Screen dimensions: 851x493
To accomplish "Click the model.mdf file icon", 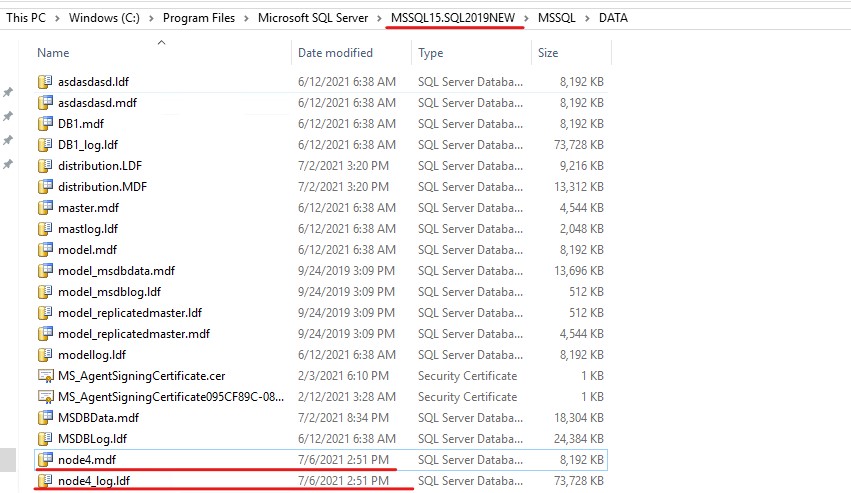I will pyautogui.click(x=45, y=250).
